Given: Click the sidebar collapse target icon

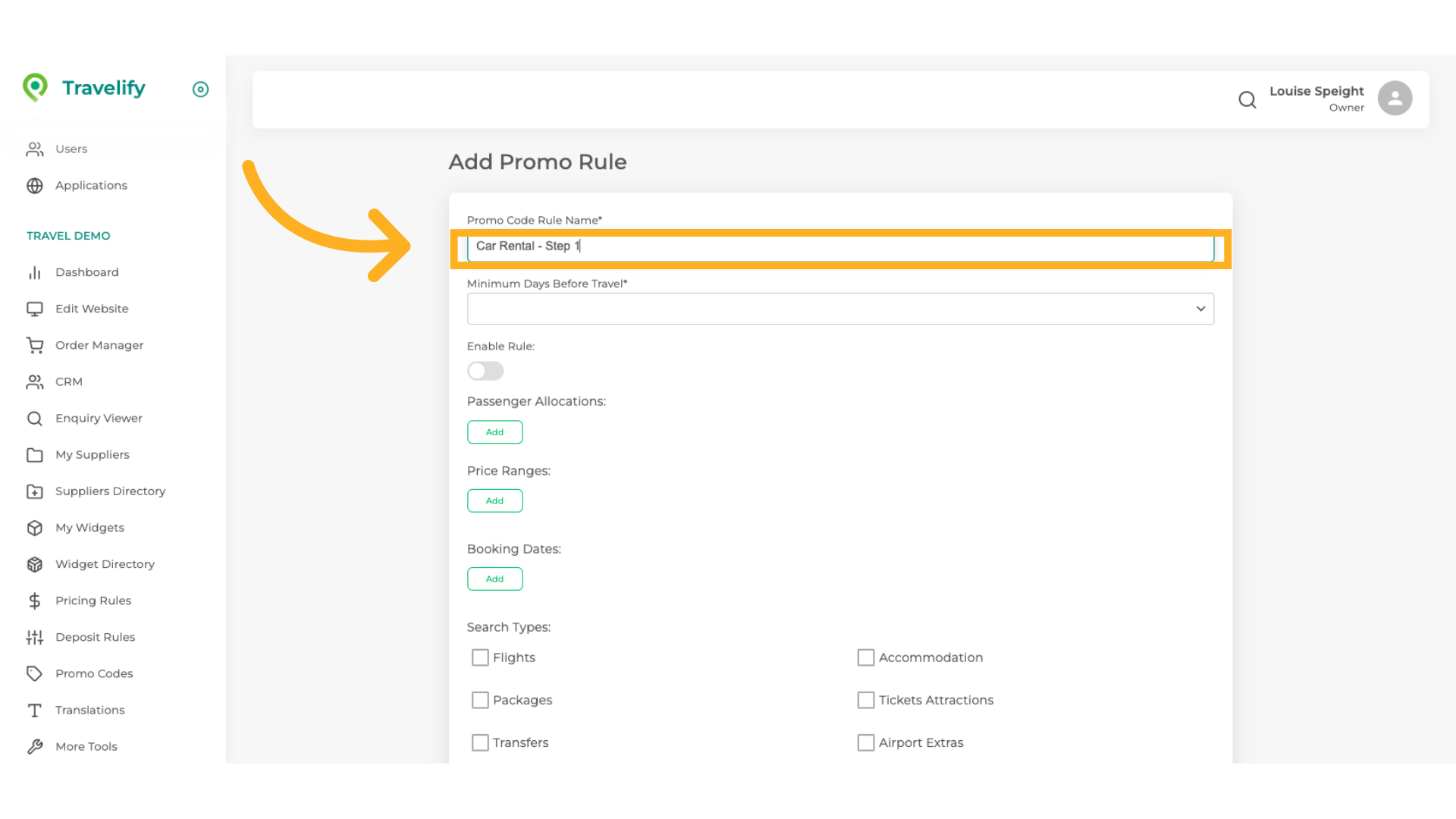Looking at the screenshot, I should click(x=200, y=89).
